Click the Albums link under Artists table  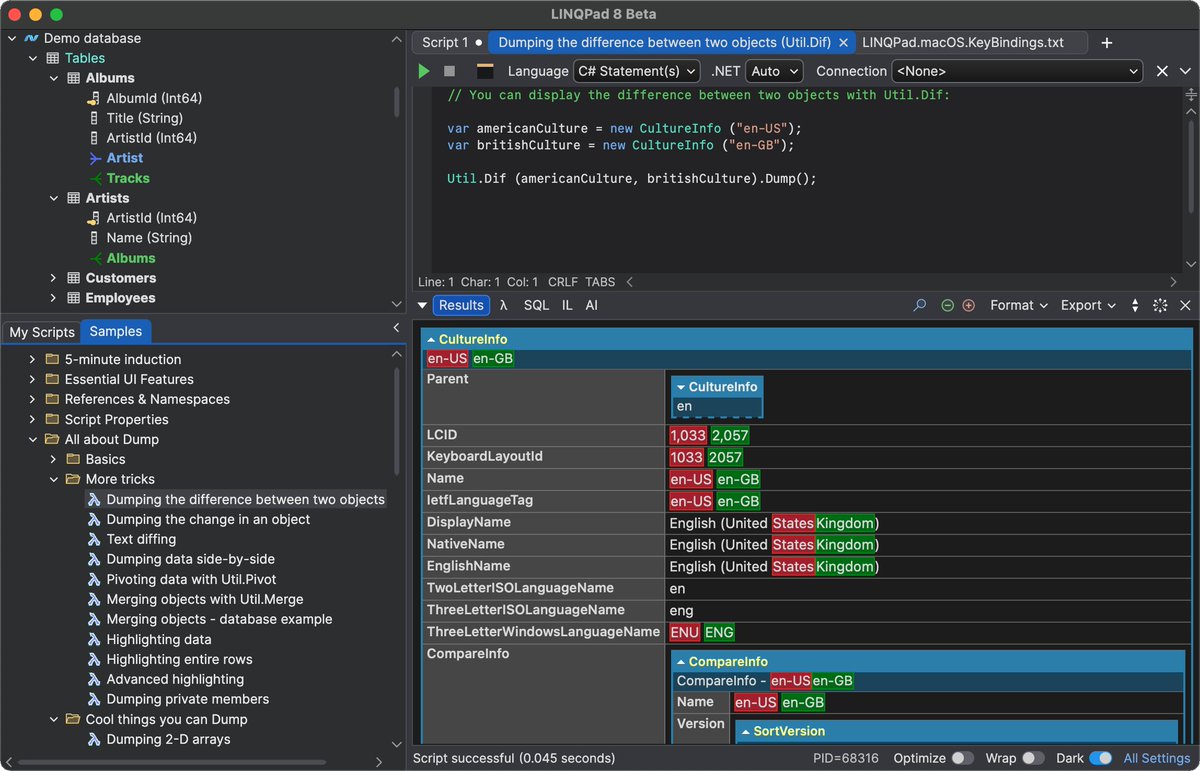click(131, 258)
